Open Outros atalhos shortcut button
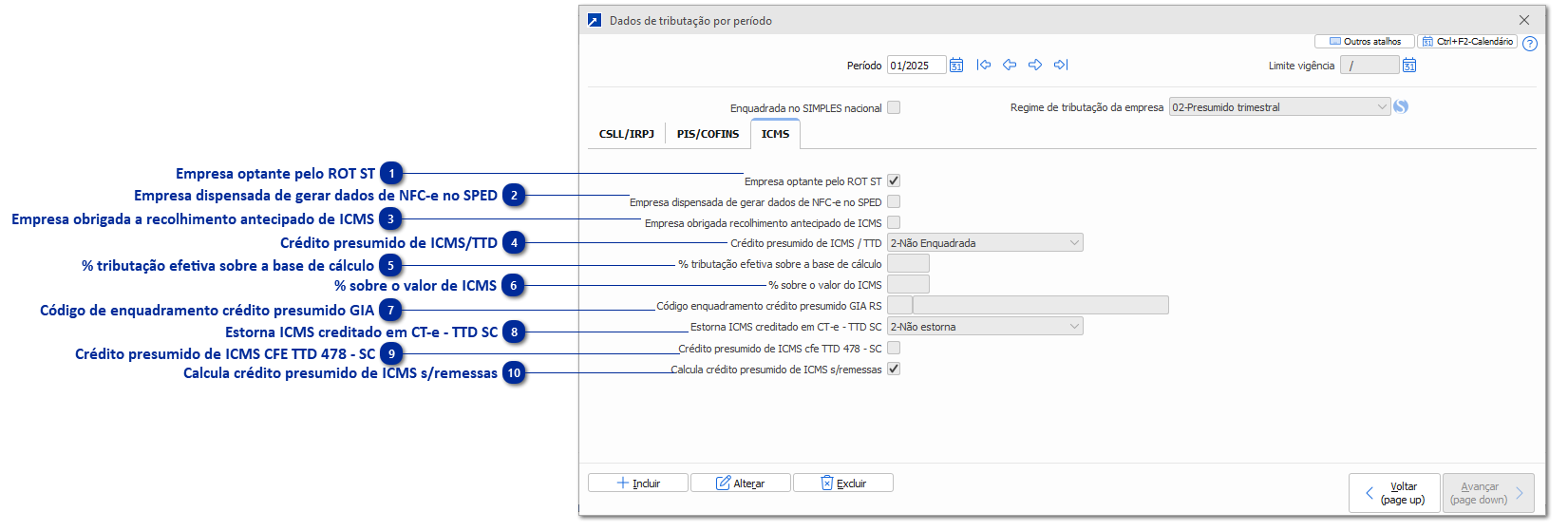 1365,42
